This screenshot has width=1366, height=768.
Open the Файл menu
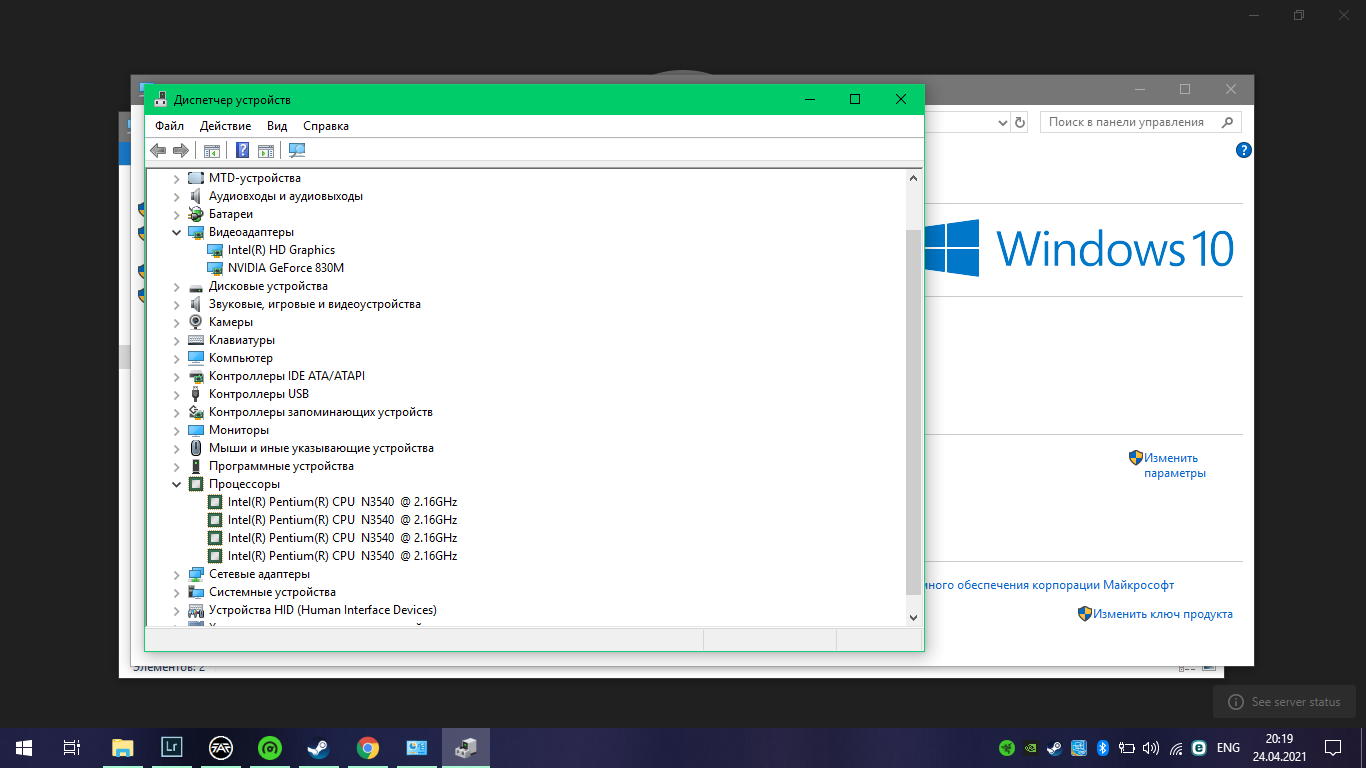[169, 126]
